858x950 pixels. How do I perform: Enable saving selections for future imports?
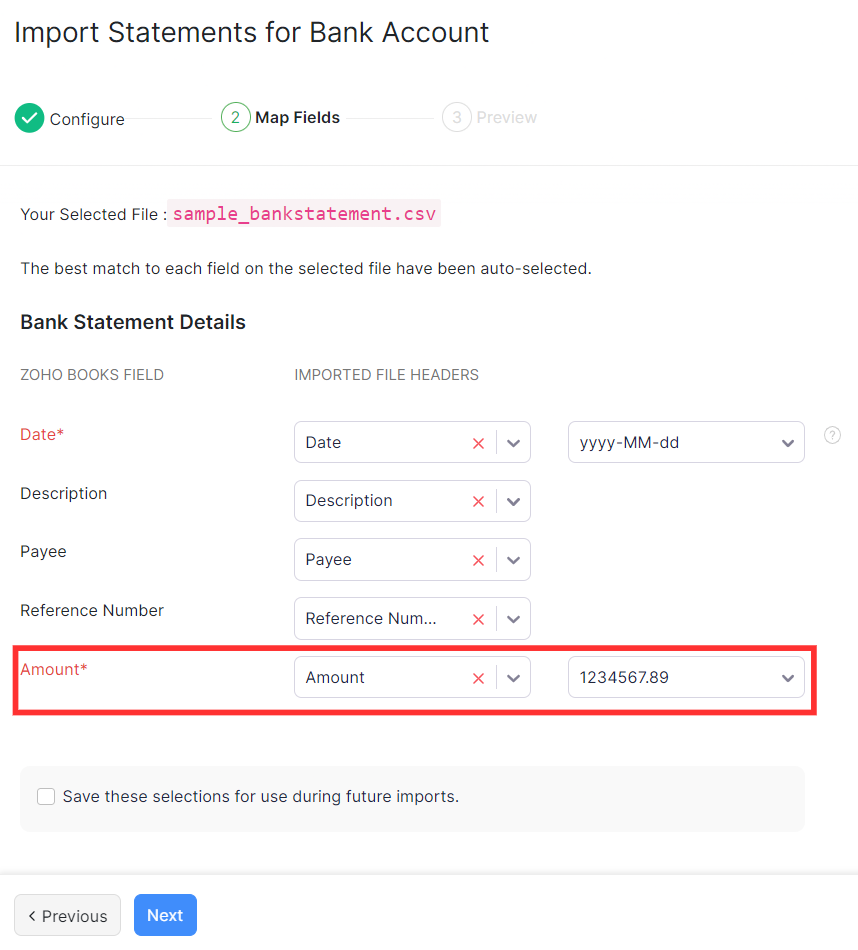point(46,797)
